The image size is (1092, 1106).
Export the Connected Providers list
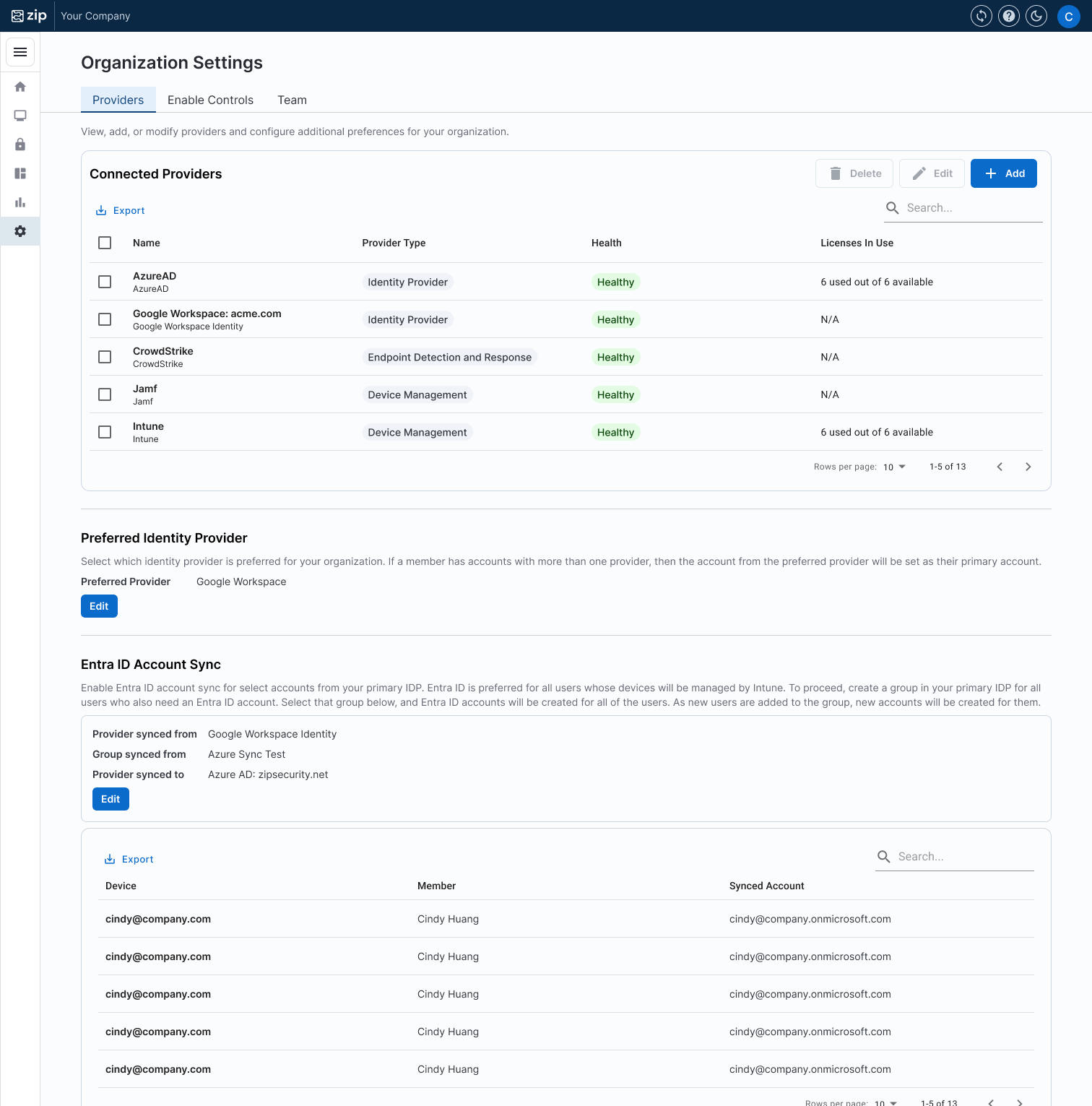point(121,210)
